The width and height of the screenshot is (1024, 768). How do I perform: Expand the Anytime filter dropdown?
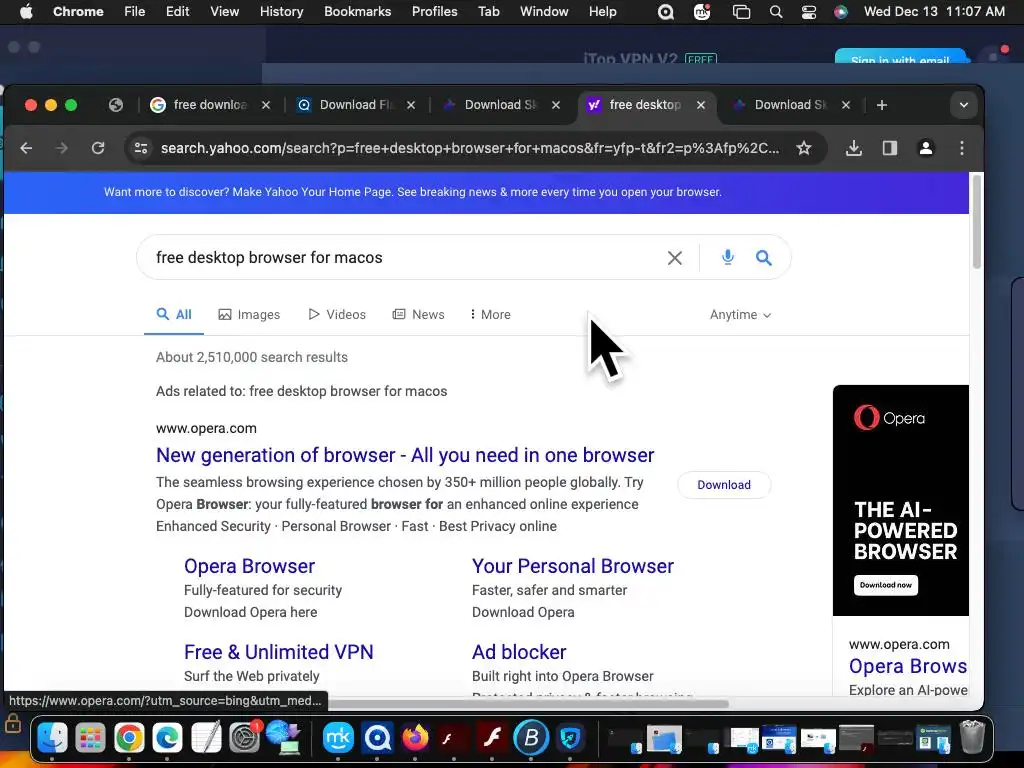741,315
